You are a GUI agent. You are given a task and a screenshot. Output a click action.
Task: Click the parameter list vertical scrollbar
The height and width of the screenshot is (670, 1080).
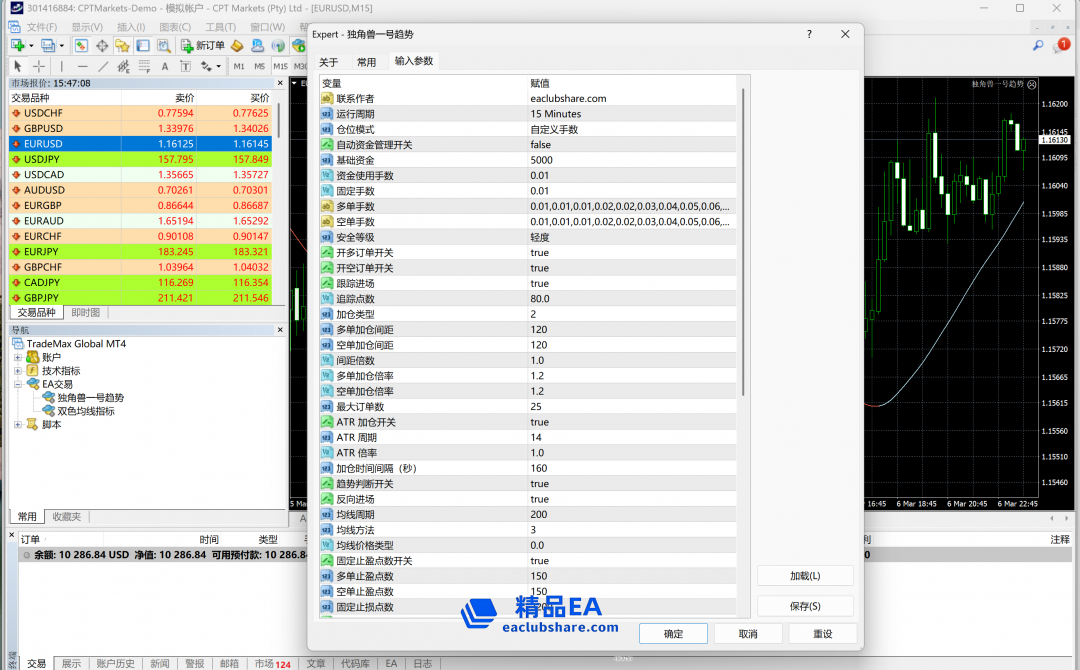pos(742,240)
